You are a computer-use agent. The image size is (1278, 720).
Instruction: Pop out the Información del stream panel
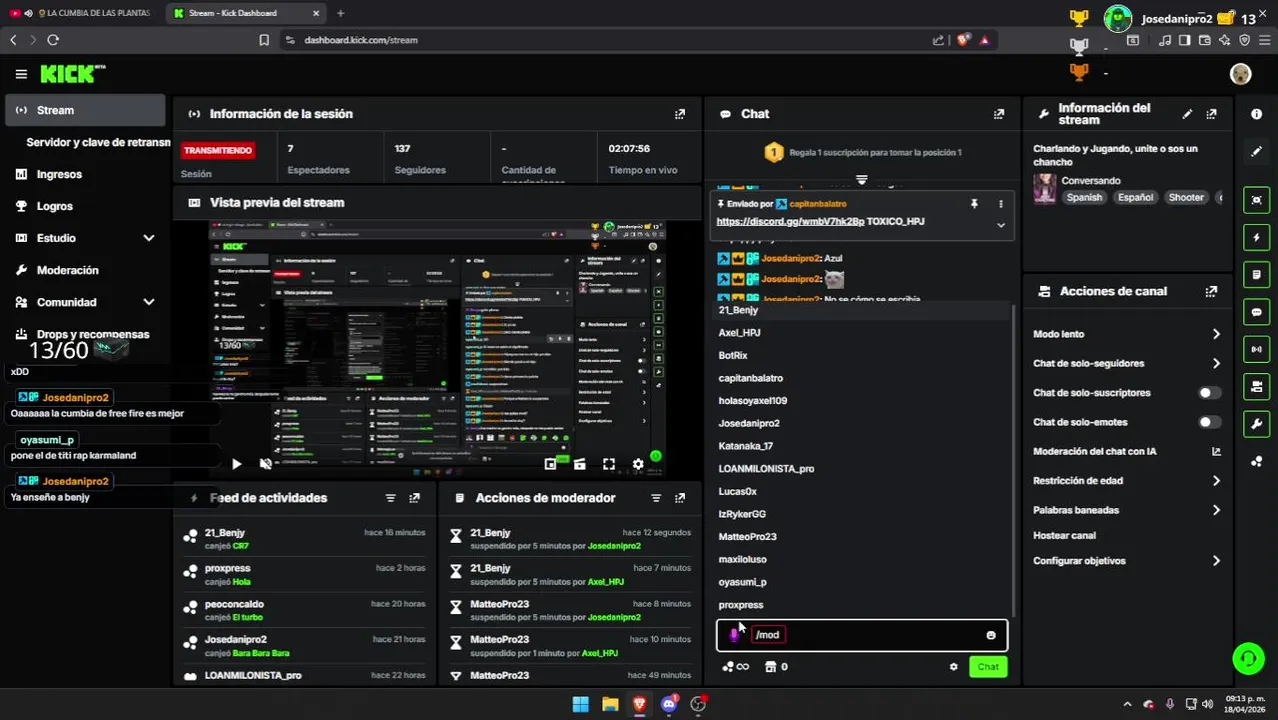1212,114
